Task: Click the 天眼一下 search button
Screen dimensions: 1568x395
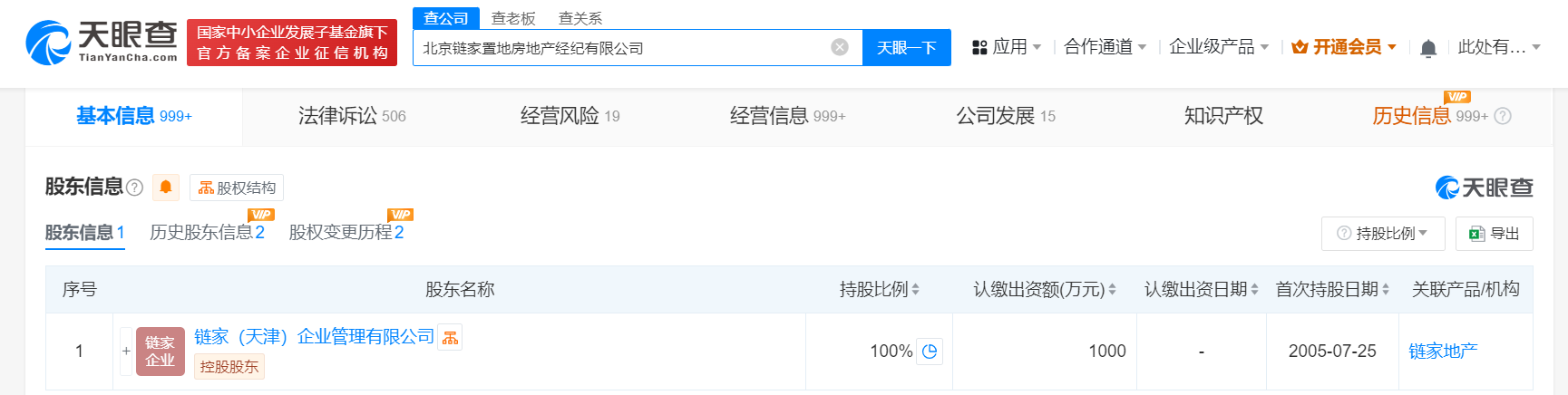Action: tap(906, 48)
